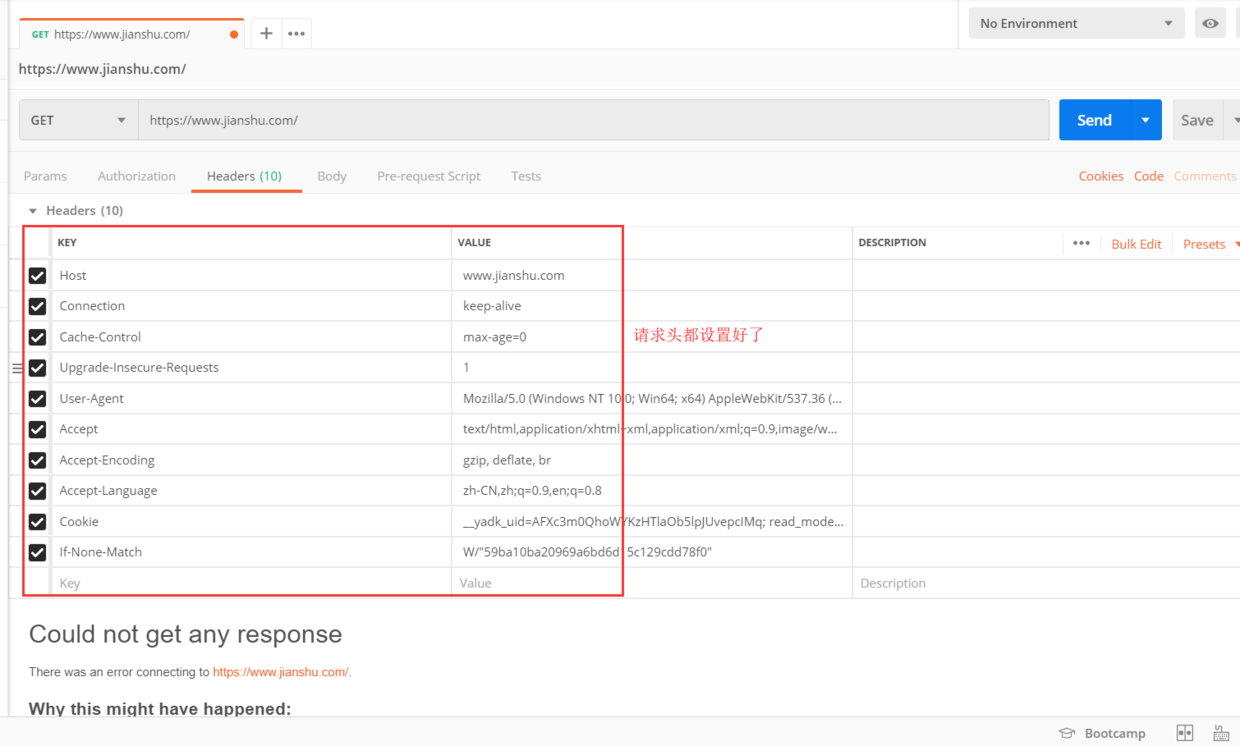This screenshot has height=746, width=1240.
Task: Open Bootcamp from the status bar
Action: 1102,733
